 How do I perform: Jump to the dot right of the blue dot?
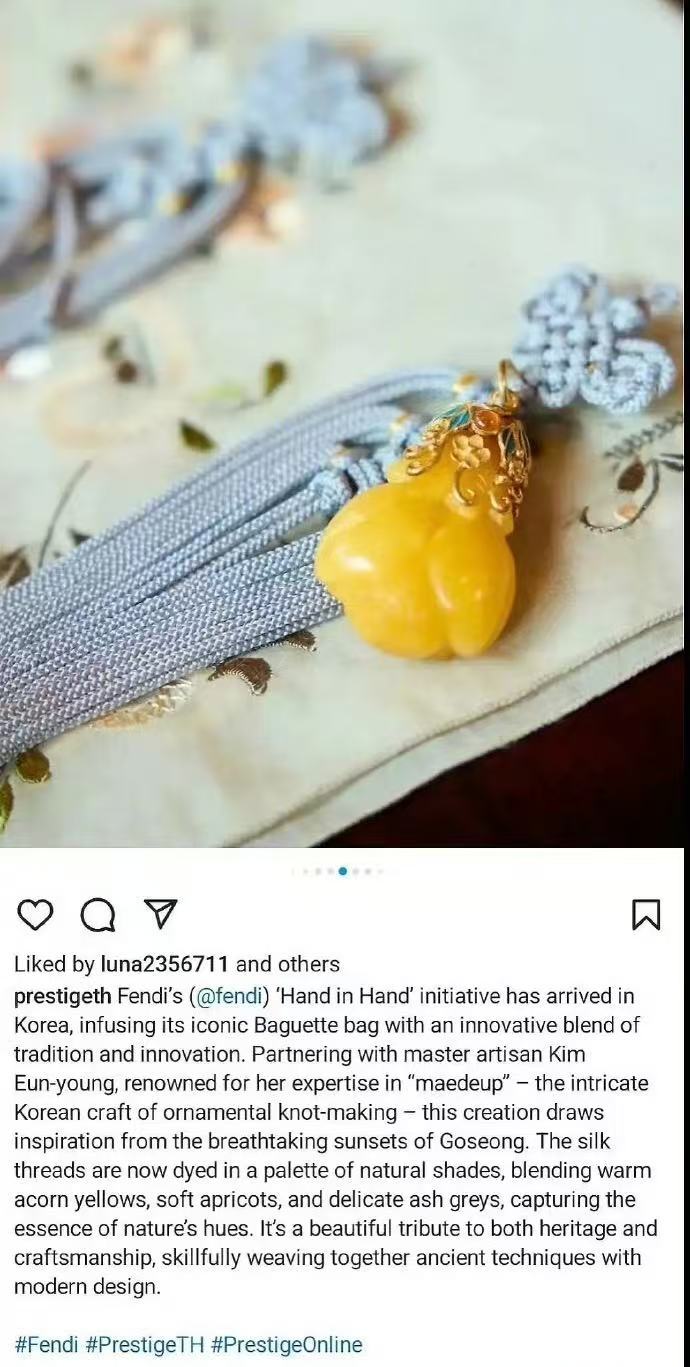[x=356, y=871]
